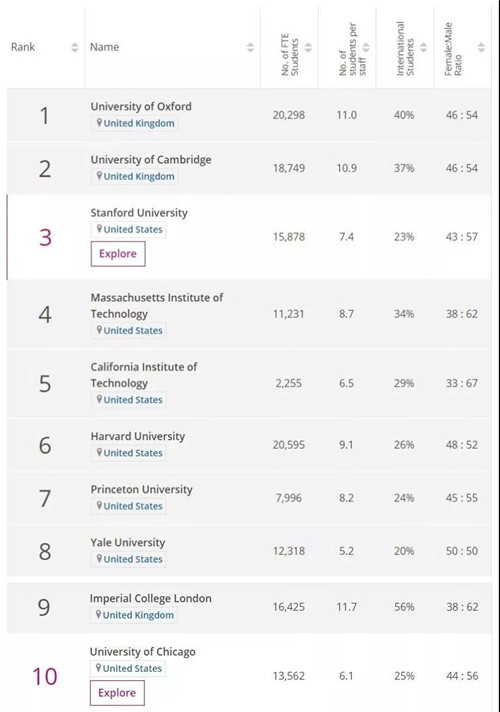Sort by No. of FTE Students arrows
This screenshot has height=712, width=500.
click(x=308, y=47)
